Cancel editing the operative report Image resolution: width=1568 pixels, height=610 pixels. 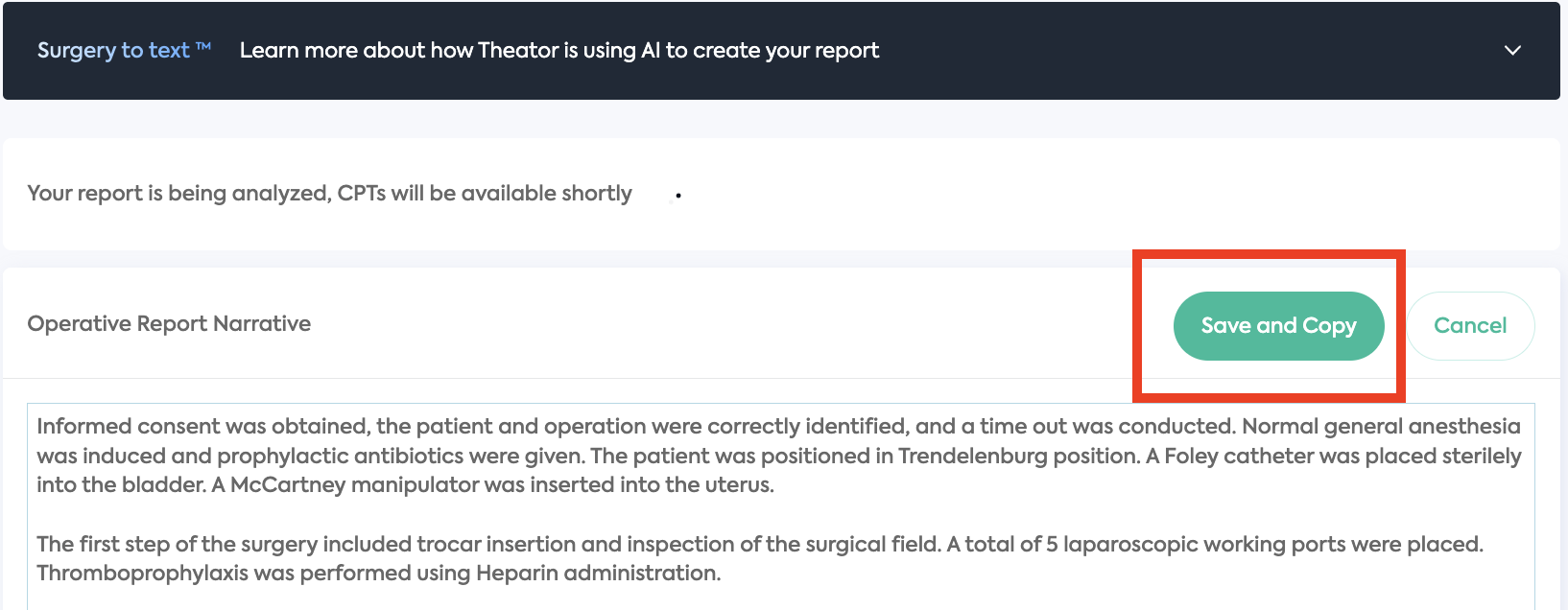point(1470,326)
